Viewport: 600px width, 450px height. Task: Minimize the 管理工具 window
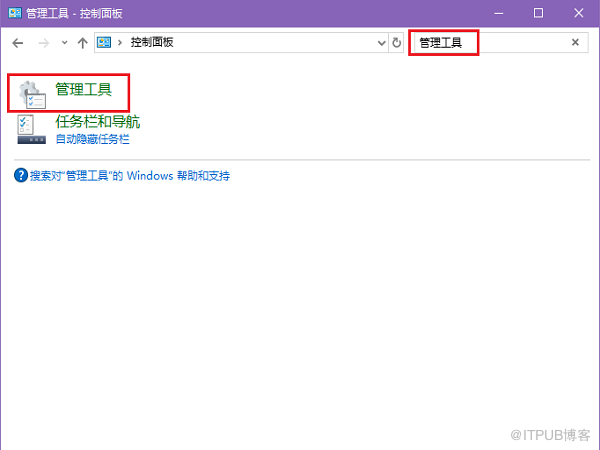click(499, 13)
